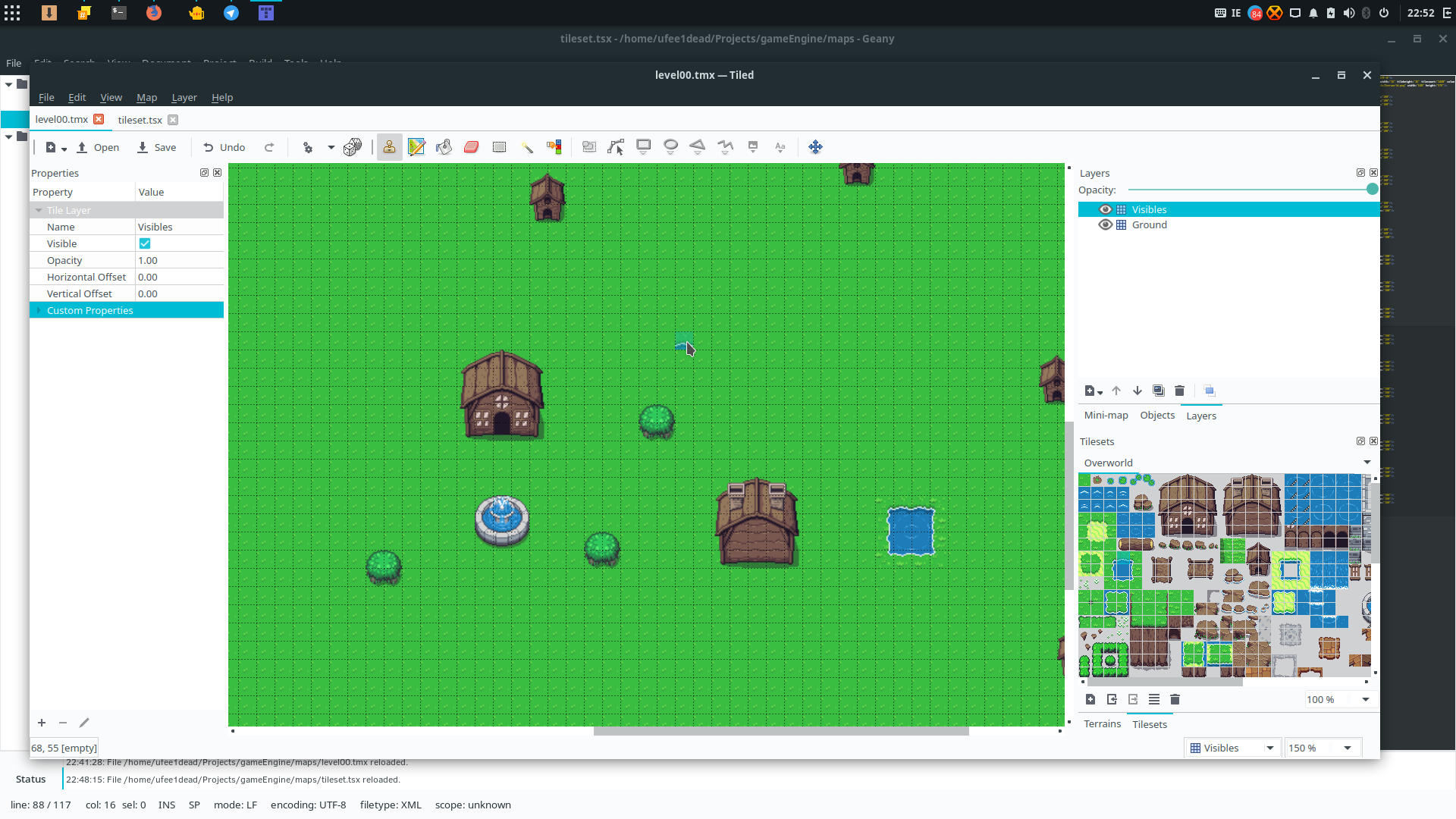Select the Select Objects tool
The image size is (1456, 819).
pyautogui.click(x=589, y=147)
